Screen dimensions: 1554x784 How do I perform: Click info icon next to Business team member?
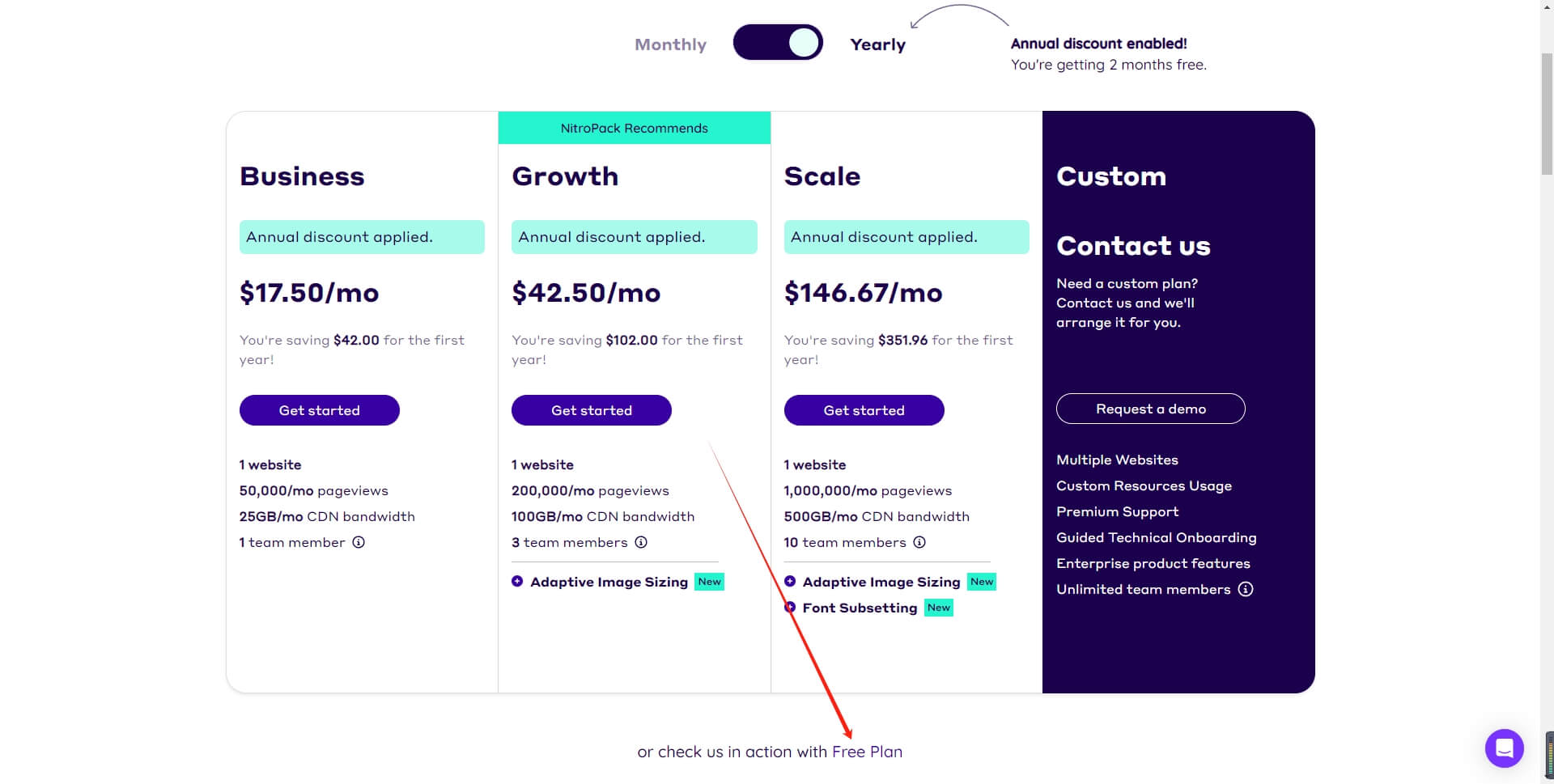[359, 543]
